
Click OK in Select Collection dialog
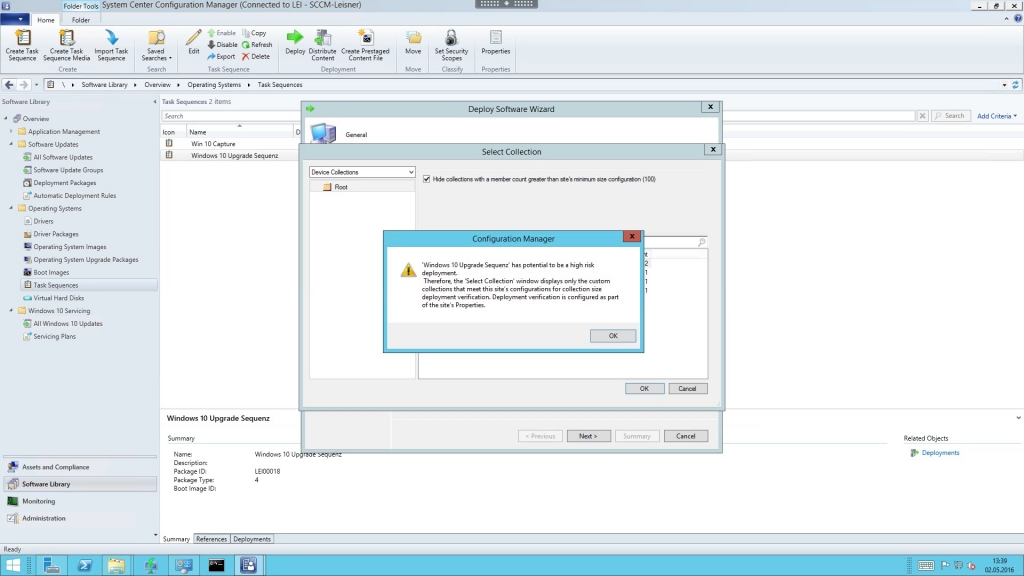644,389
